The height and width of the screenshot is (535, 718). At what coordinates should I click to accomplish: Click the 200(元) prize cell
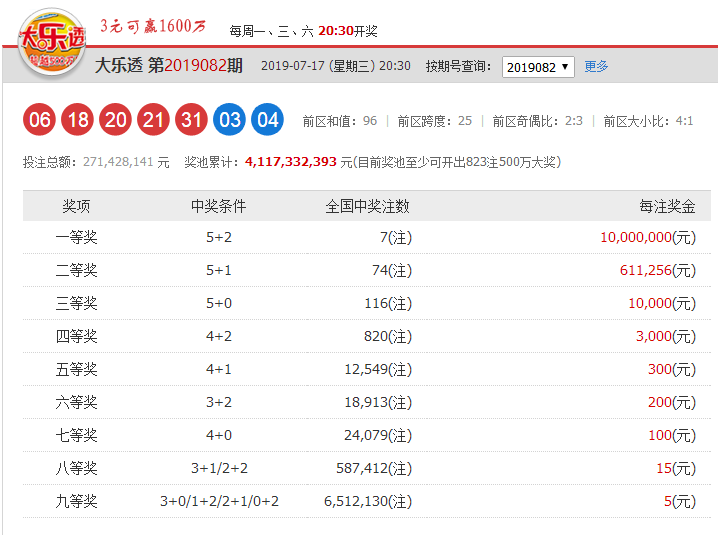click(672, 402)
